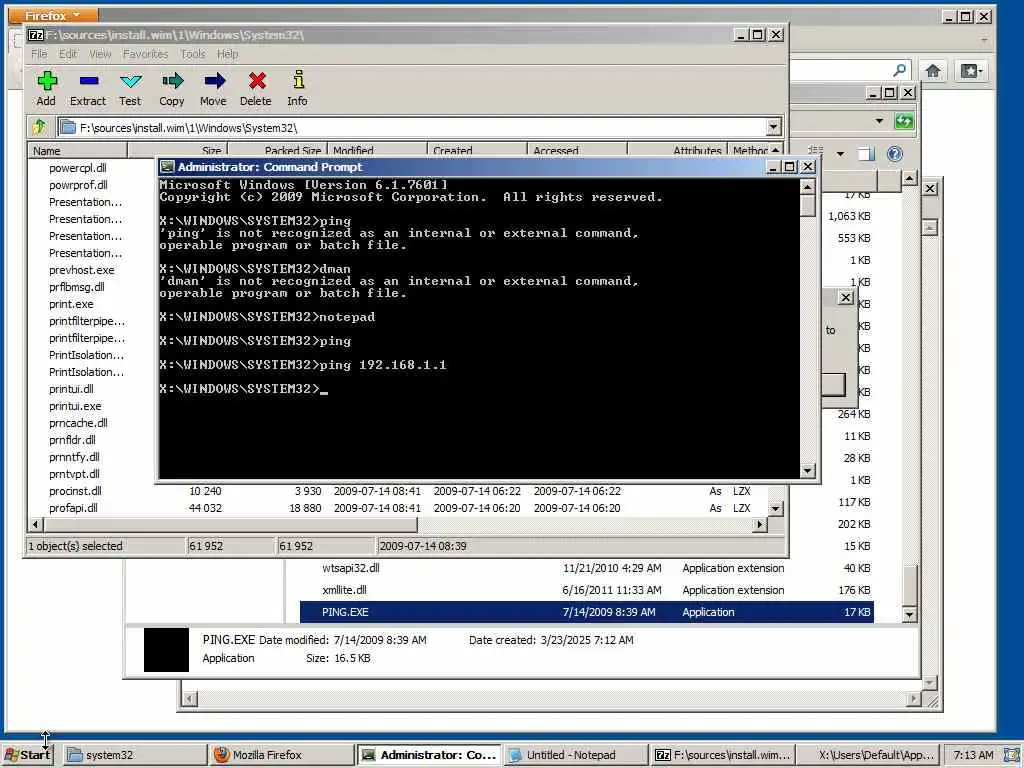The height and width of the screenshot is (768, 1024).
Task: Open the orange Firefox menu button
Action: 53,15
